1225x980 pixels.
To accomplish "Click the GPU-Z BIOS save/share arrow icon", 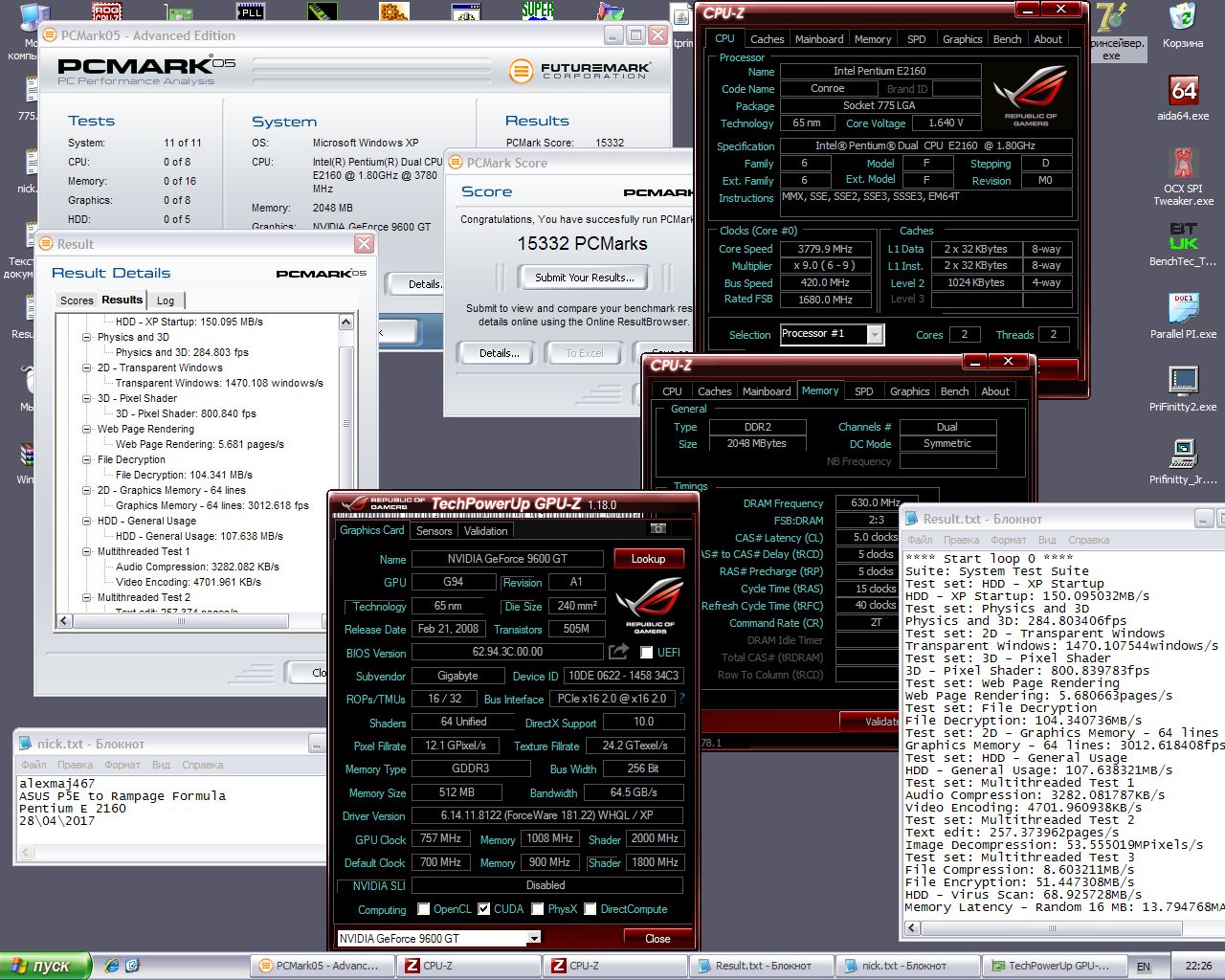I will [619, 652].
